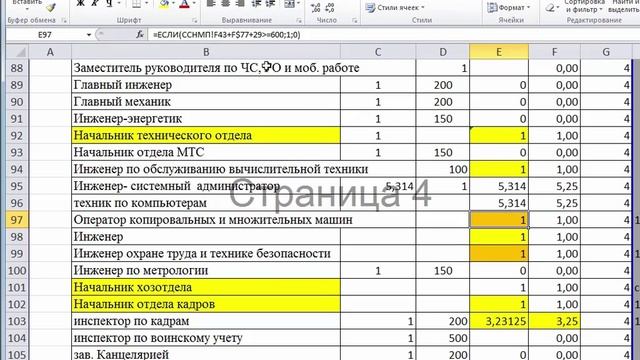640x360 pixels.
Task: Click yellow cell F103 showing 3,25
Action: click(554, 321)
